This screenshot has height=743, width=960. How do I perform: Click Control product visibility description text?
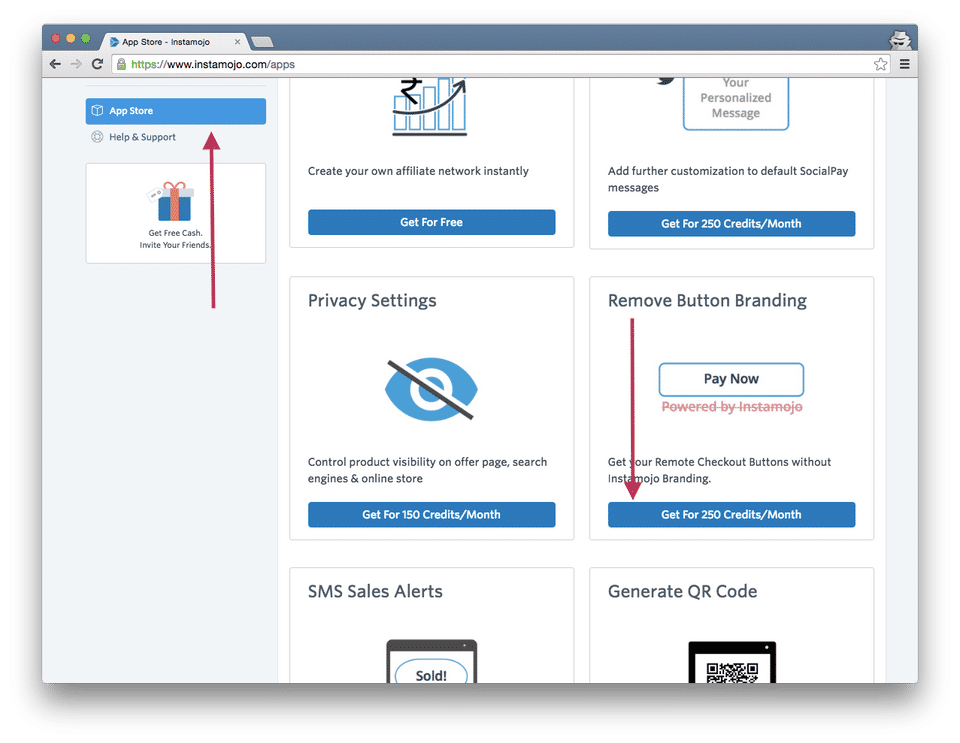[x=427, y=470]
